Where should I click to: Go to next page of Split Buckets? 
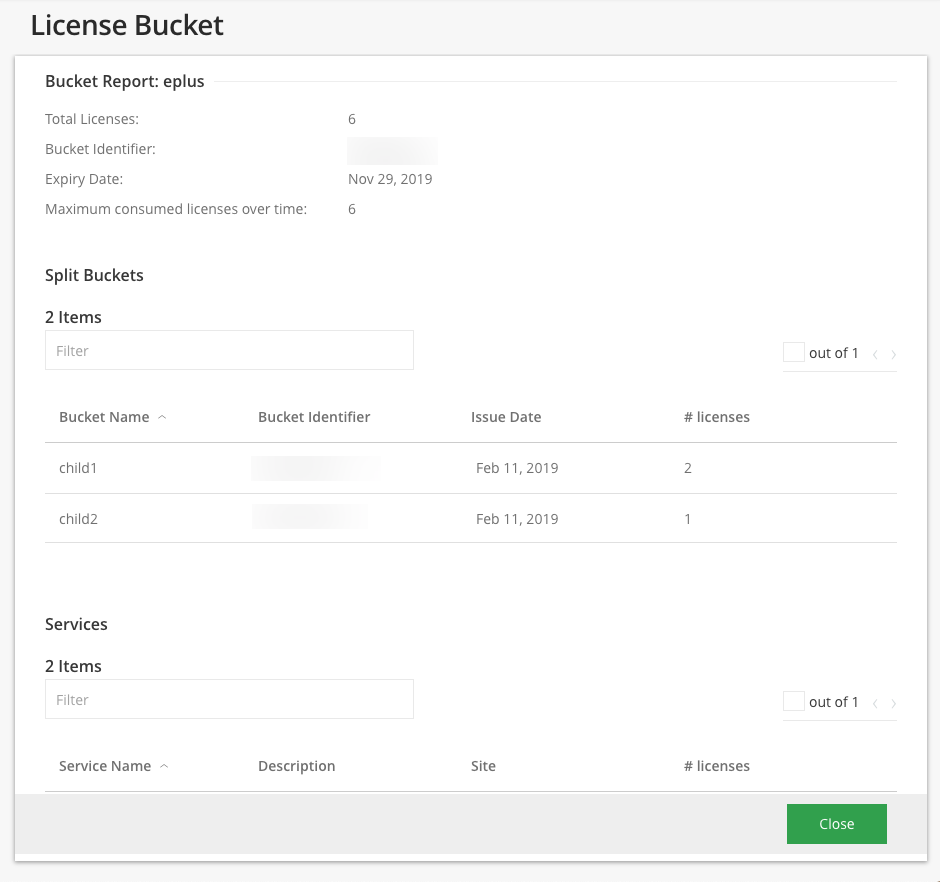pos(893,353)
